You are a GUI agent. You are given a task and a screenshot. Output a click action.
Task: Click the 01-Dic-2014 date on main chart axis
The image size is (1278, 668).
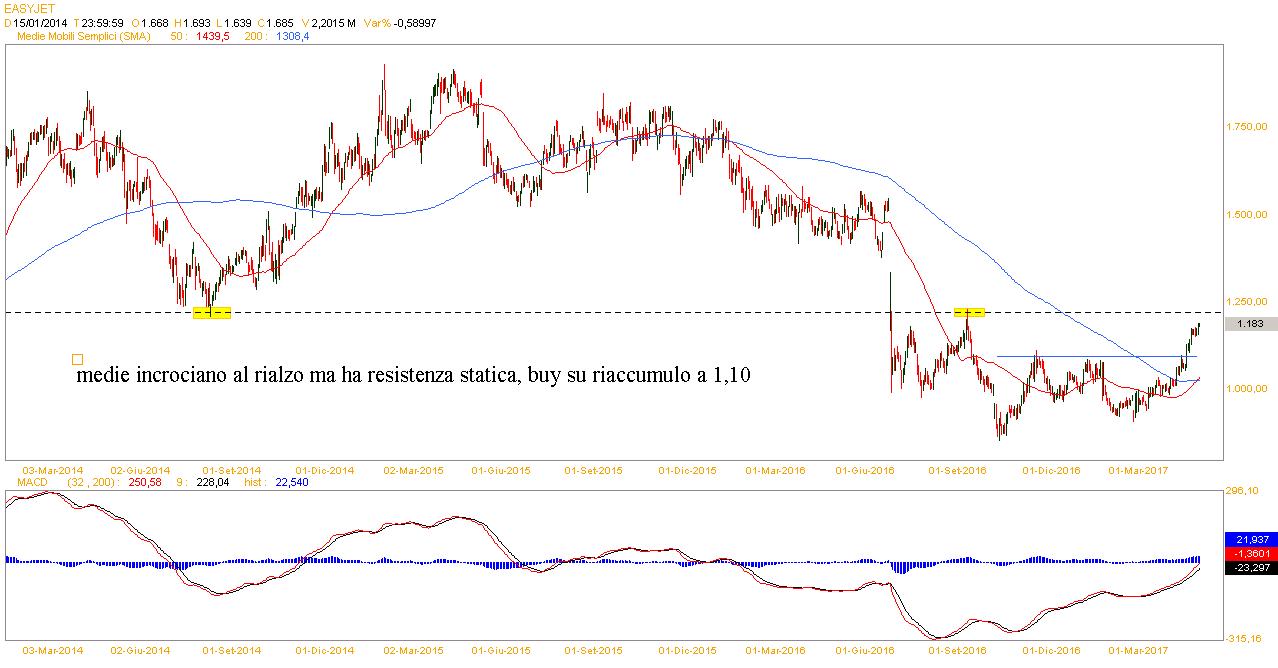click(325, 469)
